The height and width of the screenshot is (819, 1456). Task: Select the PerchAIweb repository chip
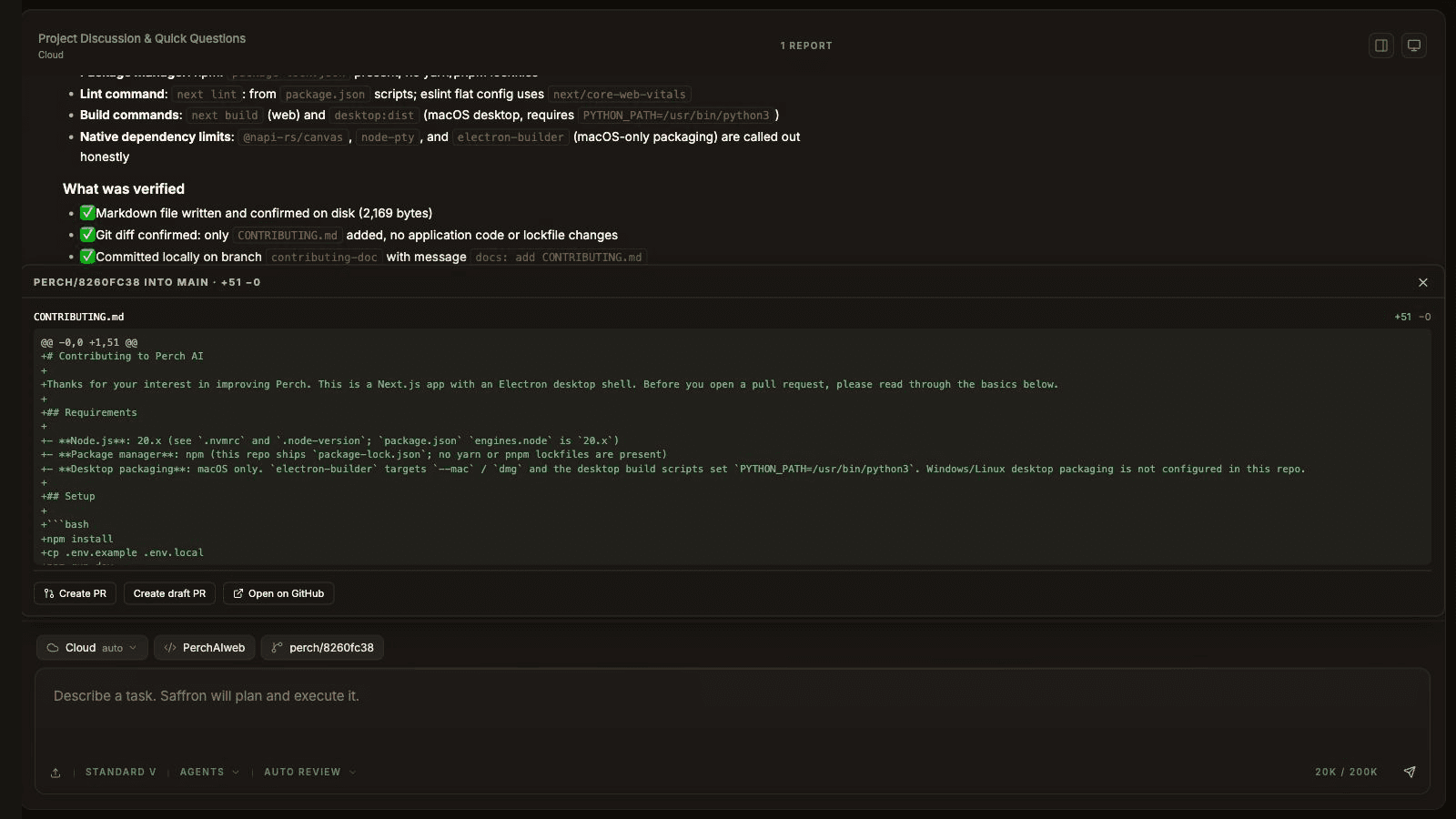[x=205, y=648]
